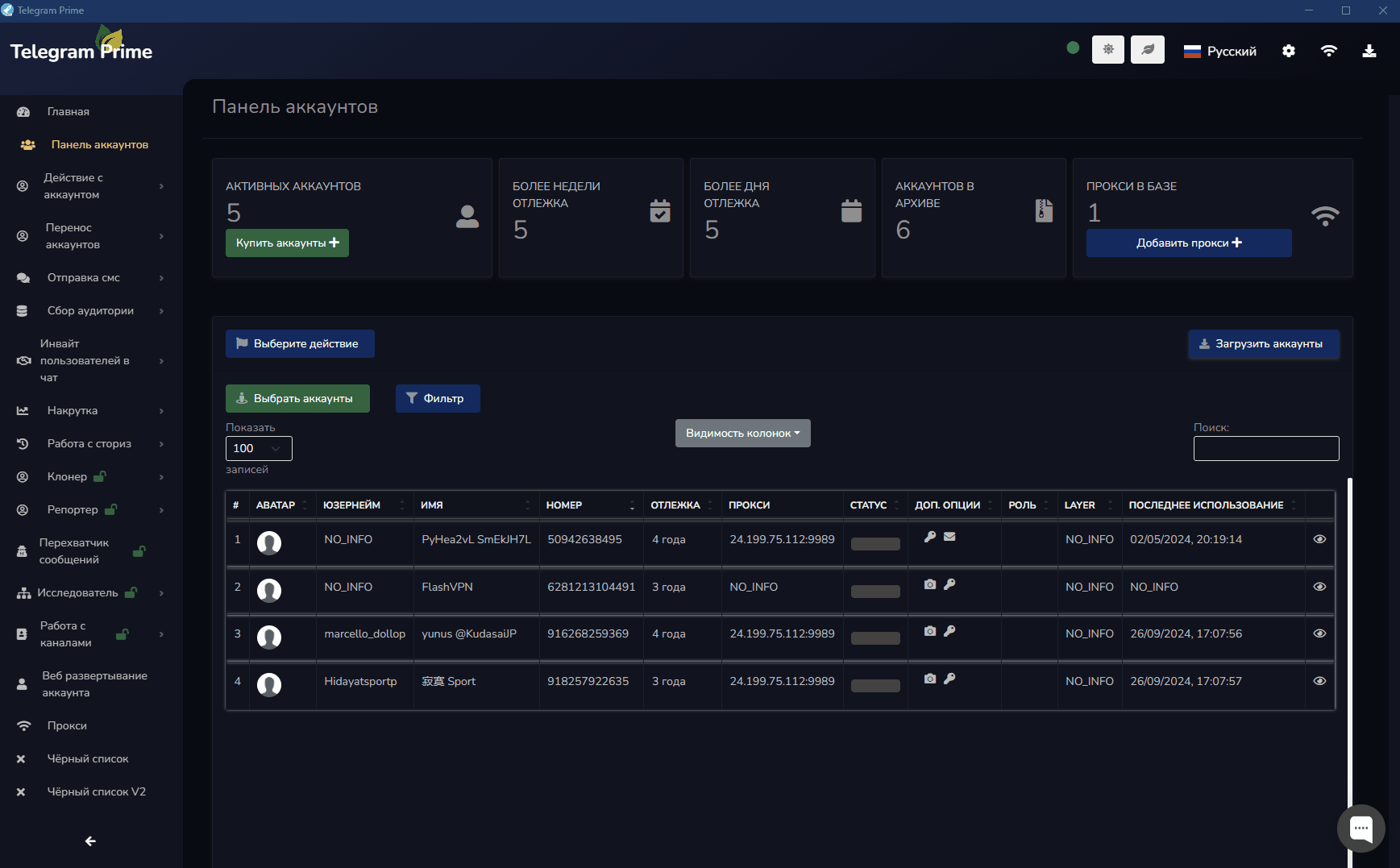
Task: Click the settings gear icon in header
Action: pos(1289,51)
